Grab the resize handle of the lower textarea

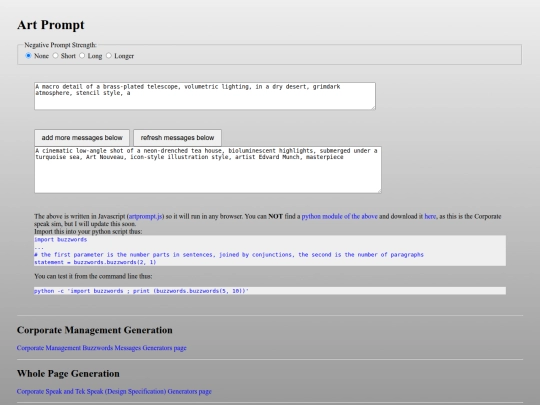[379, 190]
